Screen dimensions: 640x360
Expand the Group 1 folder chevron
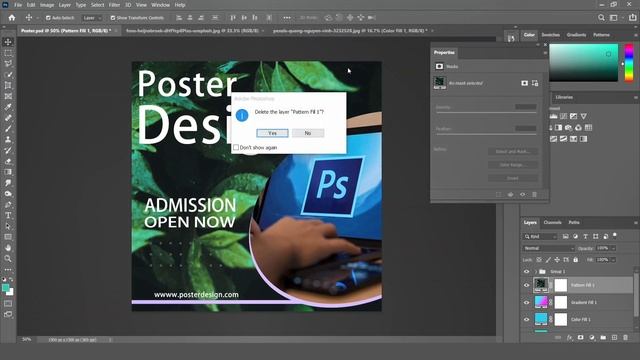coord(536,271)
